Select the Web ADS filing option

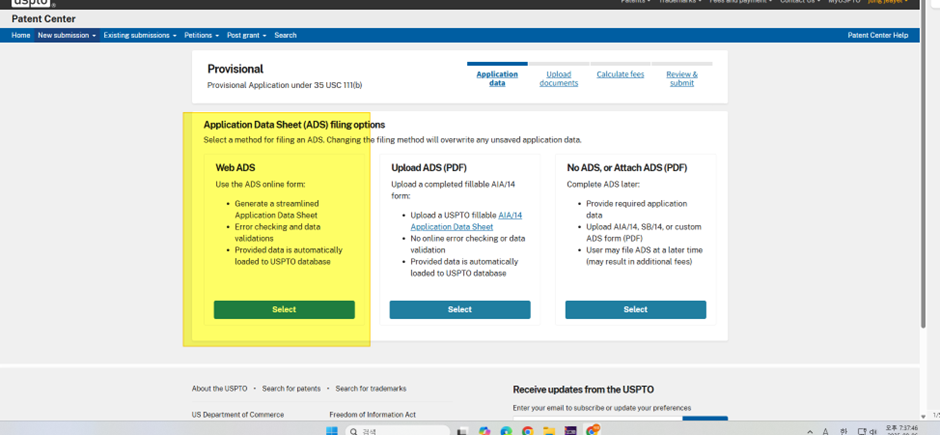[284, 310]
